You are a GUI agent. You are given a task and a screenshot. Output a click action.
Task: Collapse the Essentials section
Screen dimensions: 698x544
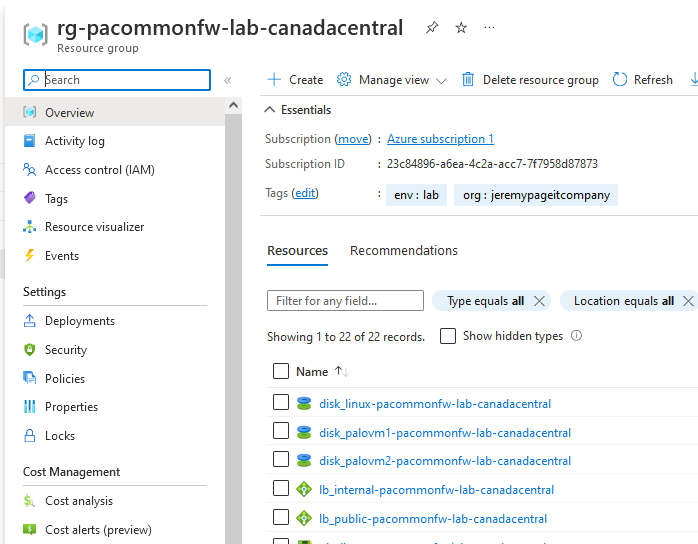268,110
